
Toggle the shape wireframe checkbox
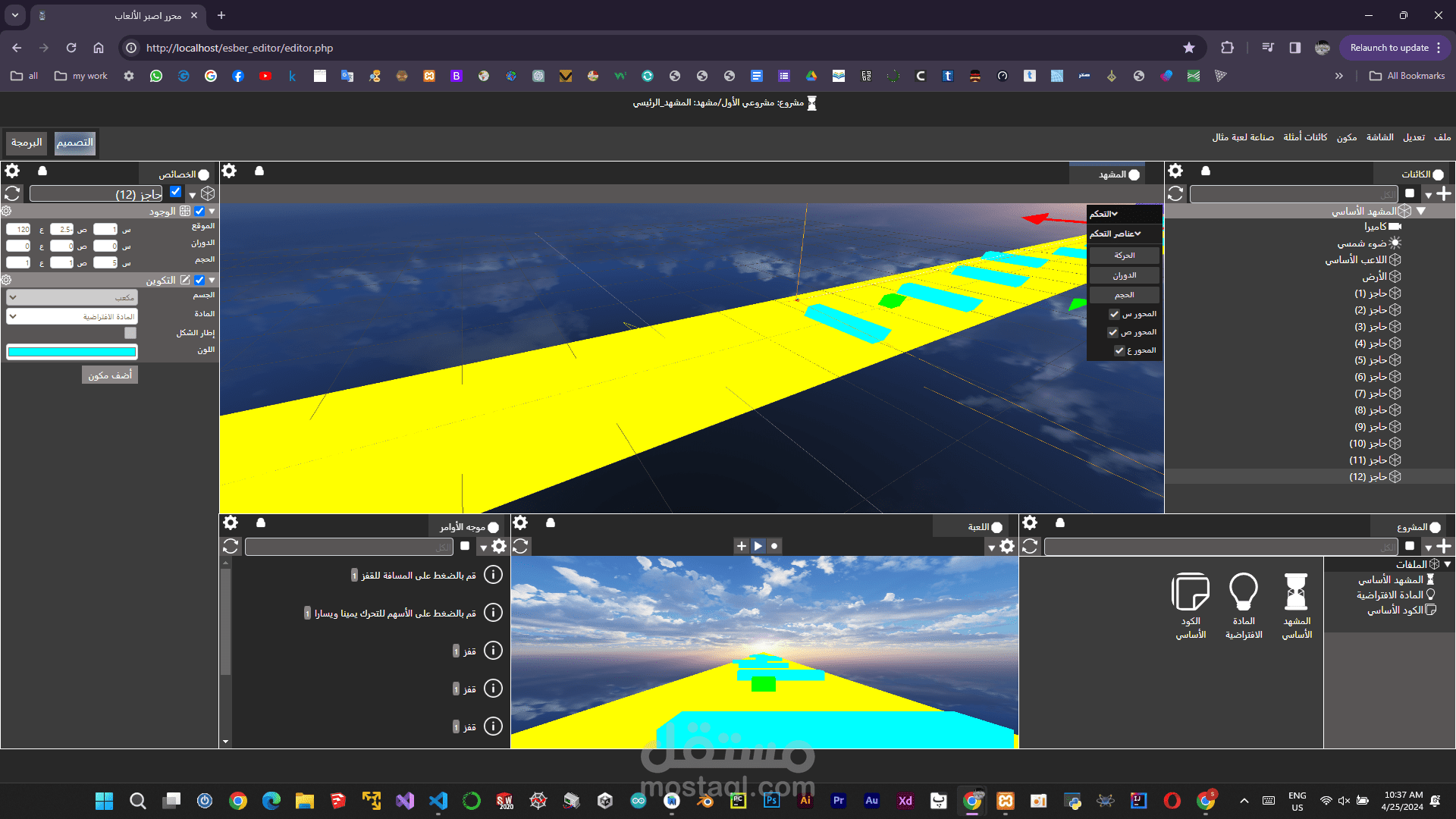coord(130,333)
